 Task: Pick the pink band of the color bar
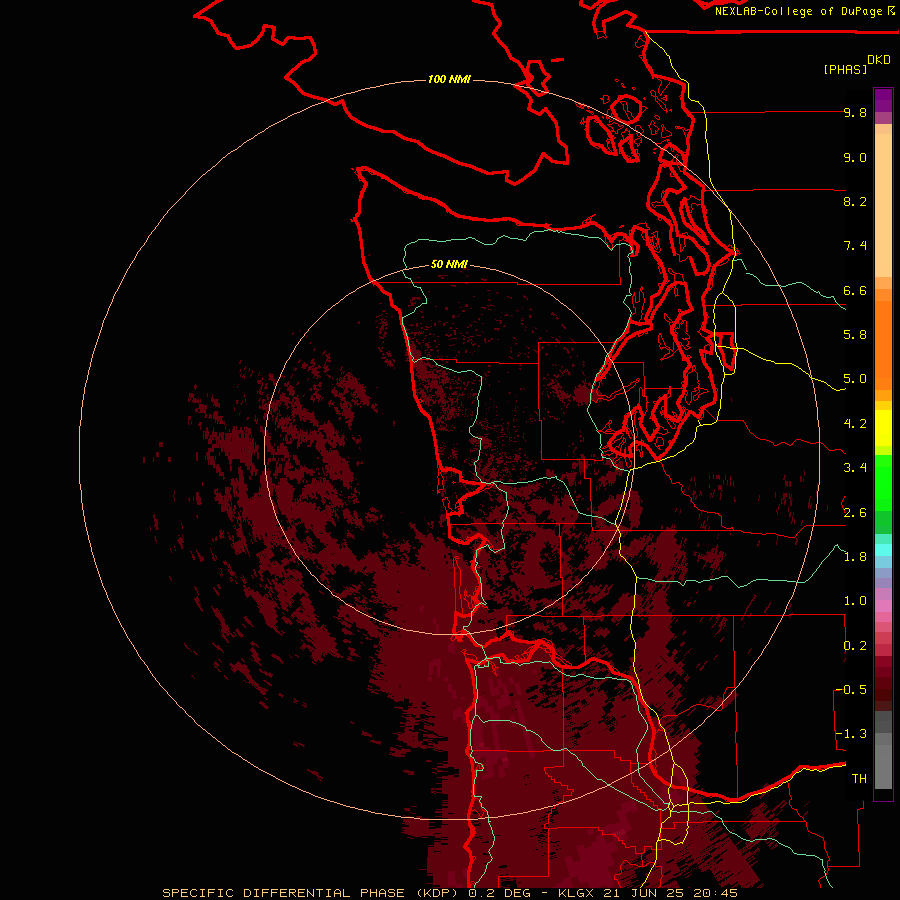[x=883, y=606]
